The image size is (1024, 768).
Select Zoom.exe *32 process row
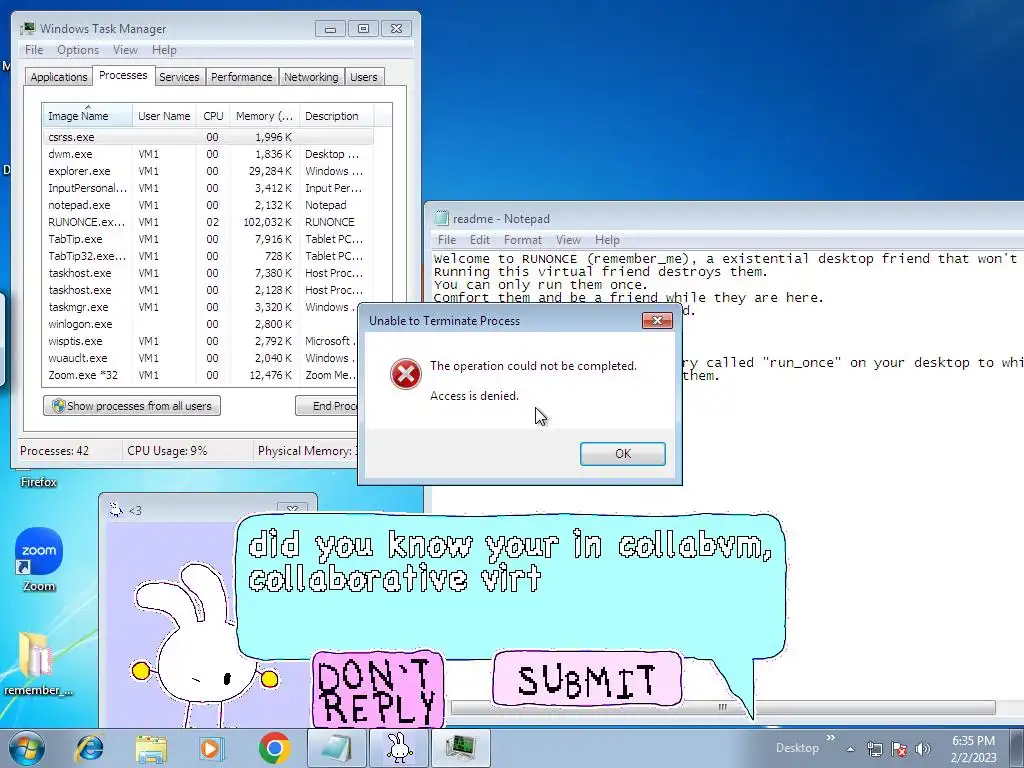point(201,375)
